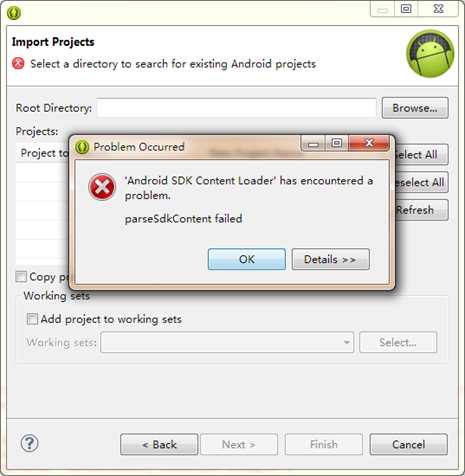Click the Select... working sets button
Screen dimensions: 465x476
point(398,342)
